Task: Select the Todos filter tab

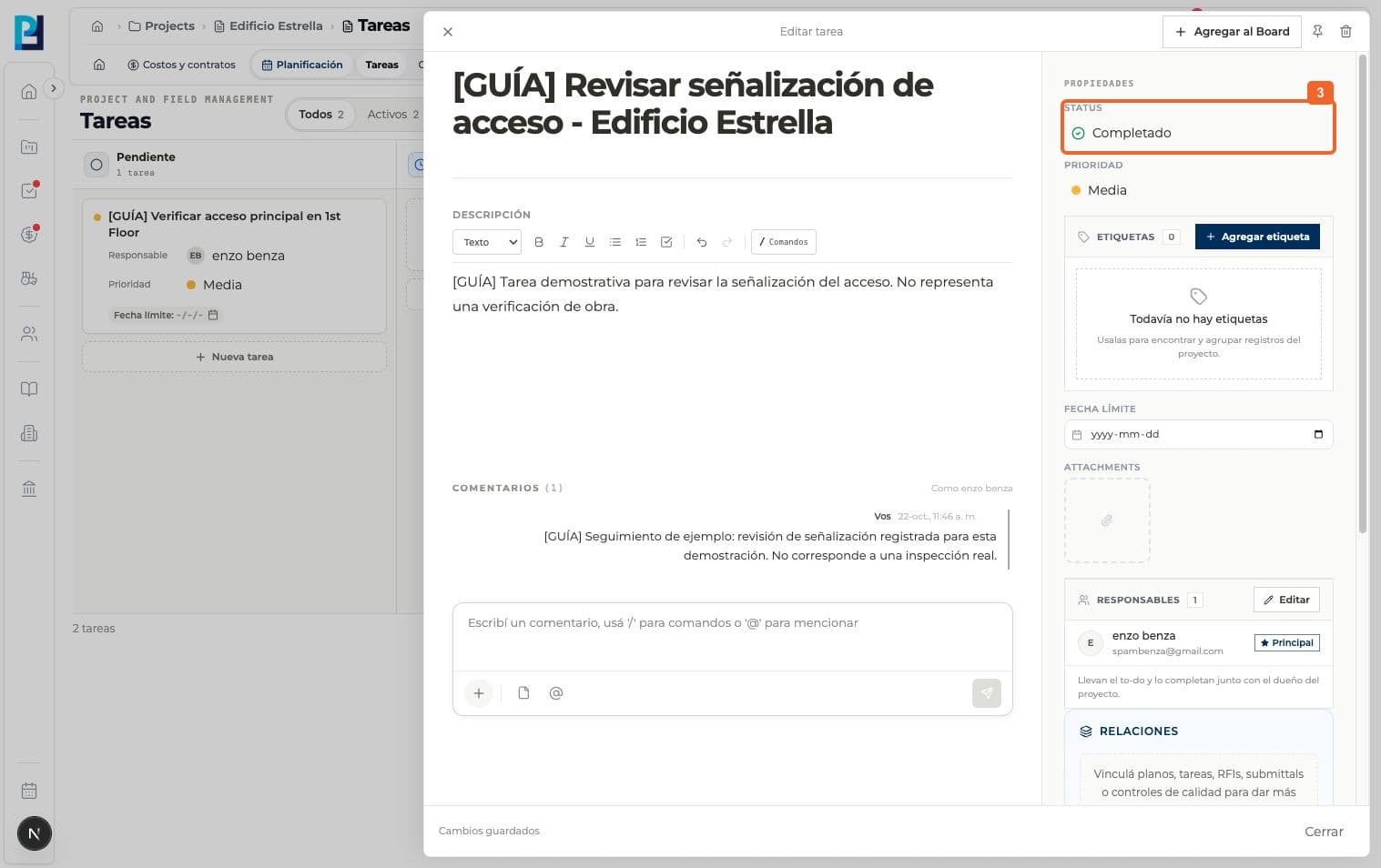Action: tap(321, 115)
